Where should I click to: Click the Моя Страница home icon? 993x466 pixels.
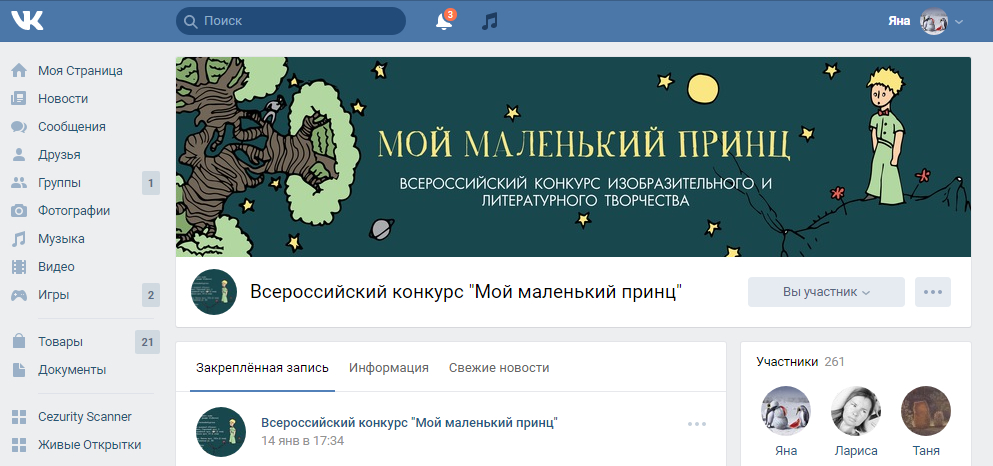(x=19, y=70)
